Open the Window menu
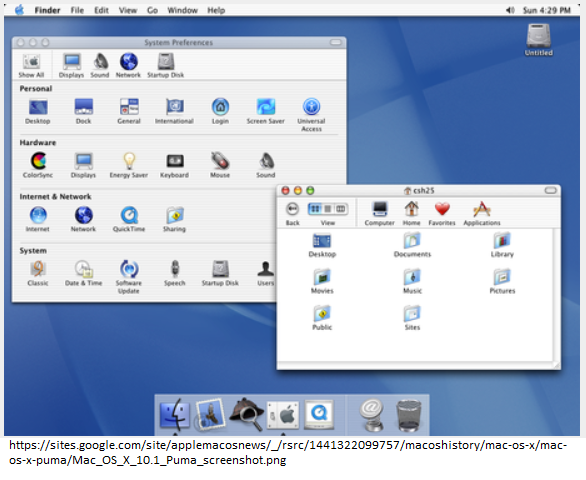 pos(182,10)
